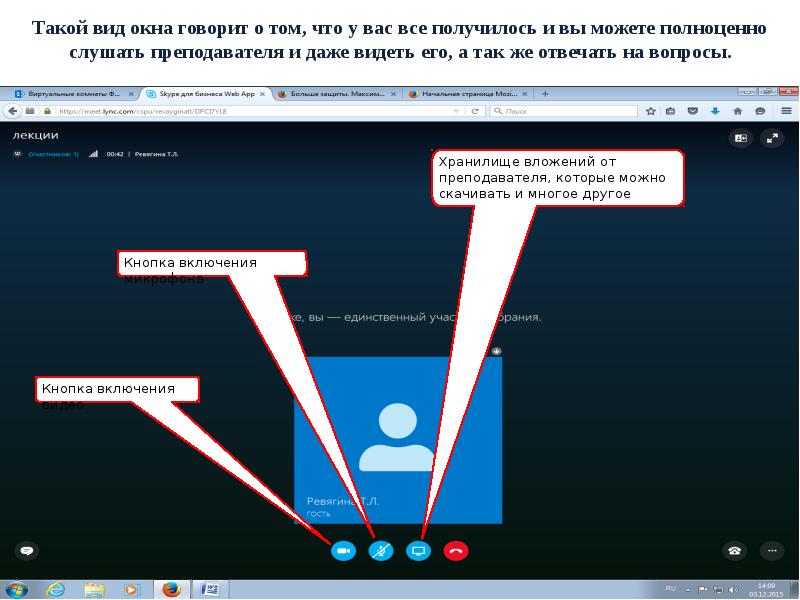Switch to Виртуальные комнаты tab
Viewport: 800px width, 600px height.
click(x=70, y=93)
